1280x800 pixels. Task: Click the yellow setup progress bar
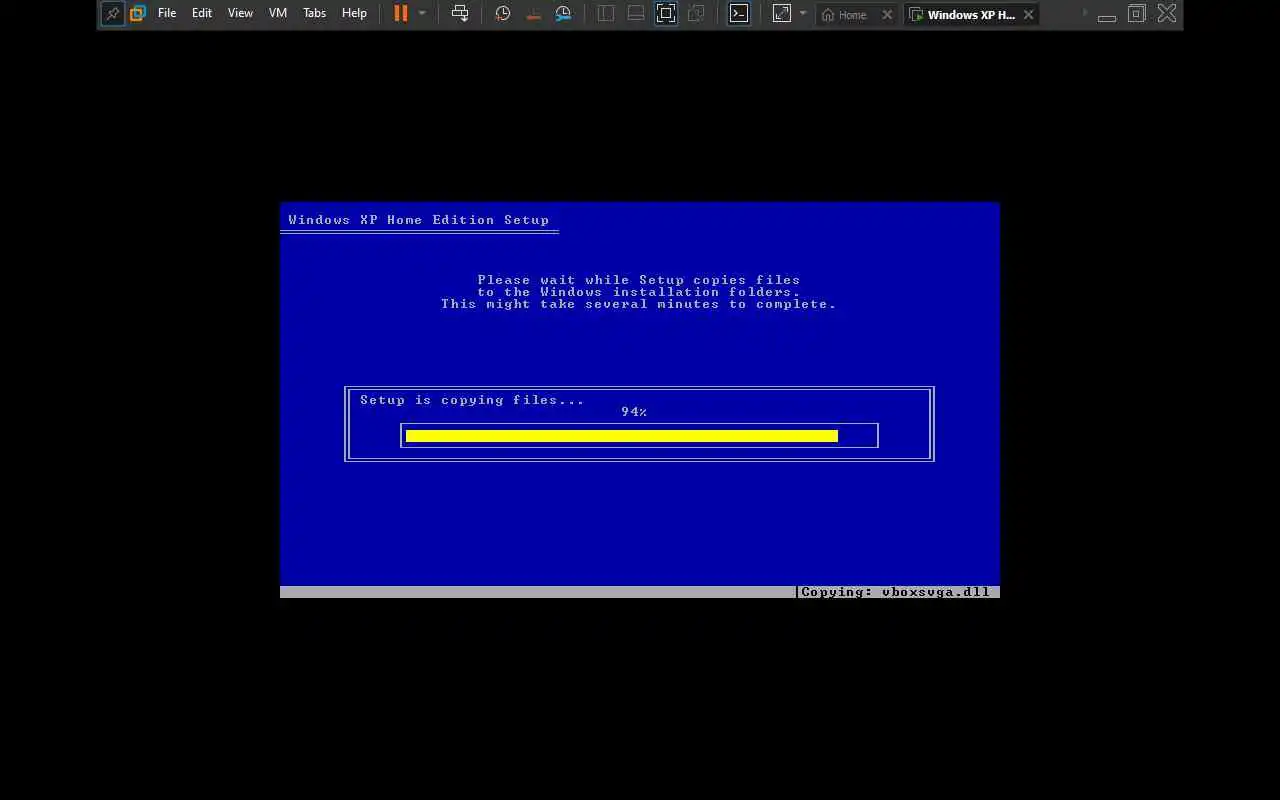[622, 435]
